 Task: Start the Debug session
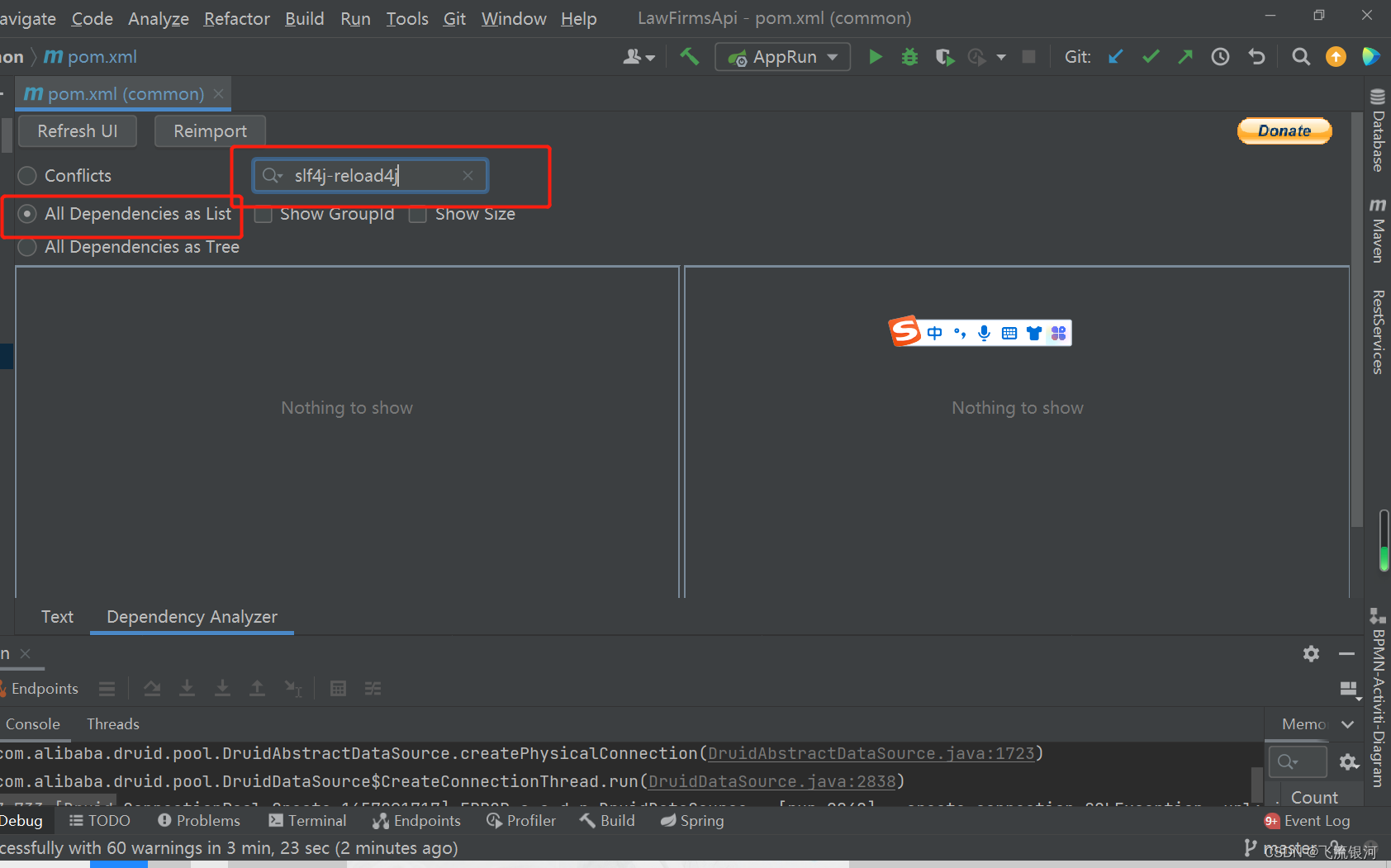click(x=909, y=56)
